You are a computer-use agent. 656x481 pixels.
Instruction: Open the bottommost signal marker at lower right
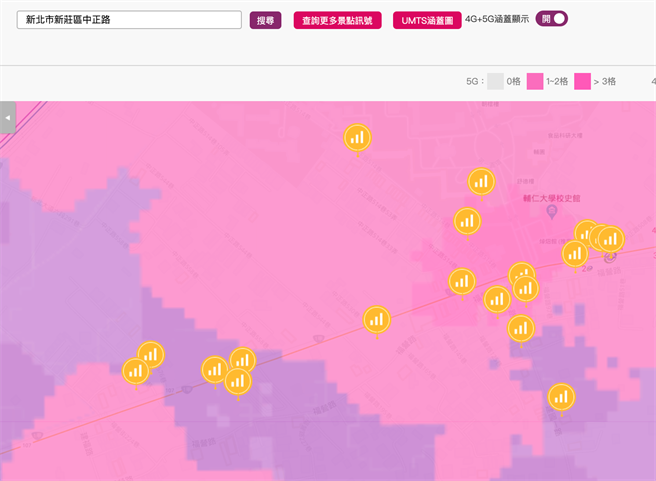coord(561,397)
